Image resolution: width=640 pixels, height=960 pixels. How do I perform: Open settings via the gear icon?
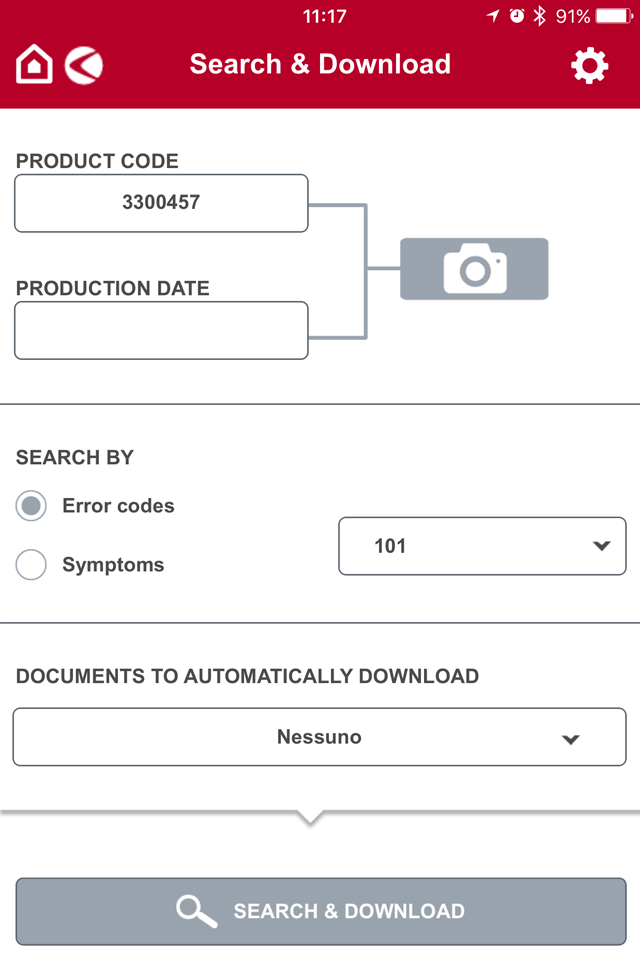tap(589, 65)
